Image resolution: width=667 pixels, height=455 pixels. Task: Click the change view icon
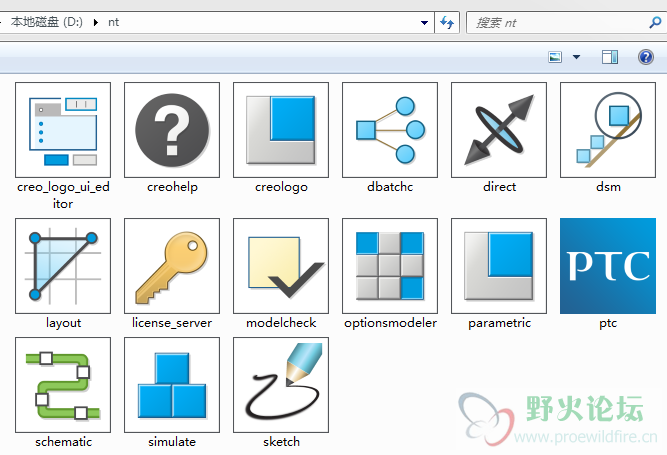(x=555, y=57)
